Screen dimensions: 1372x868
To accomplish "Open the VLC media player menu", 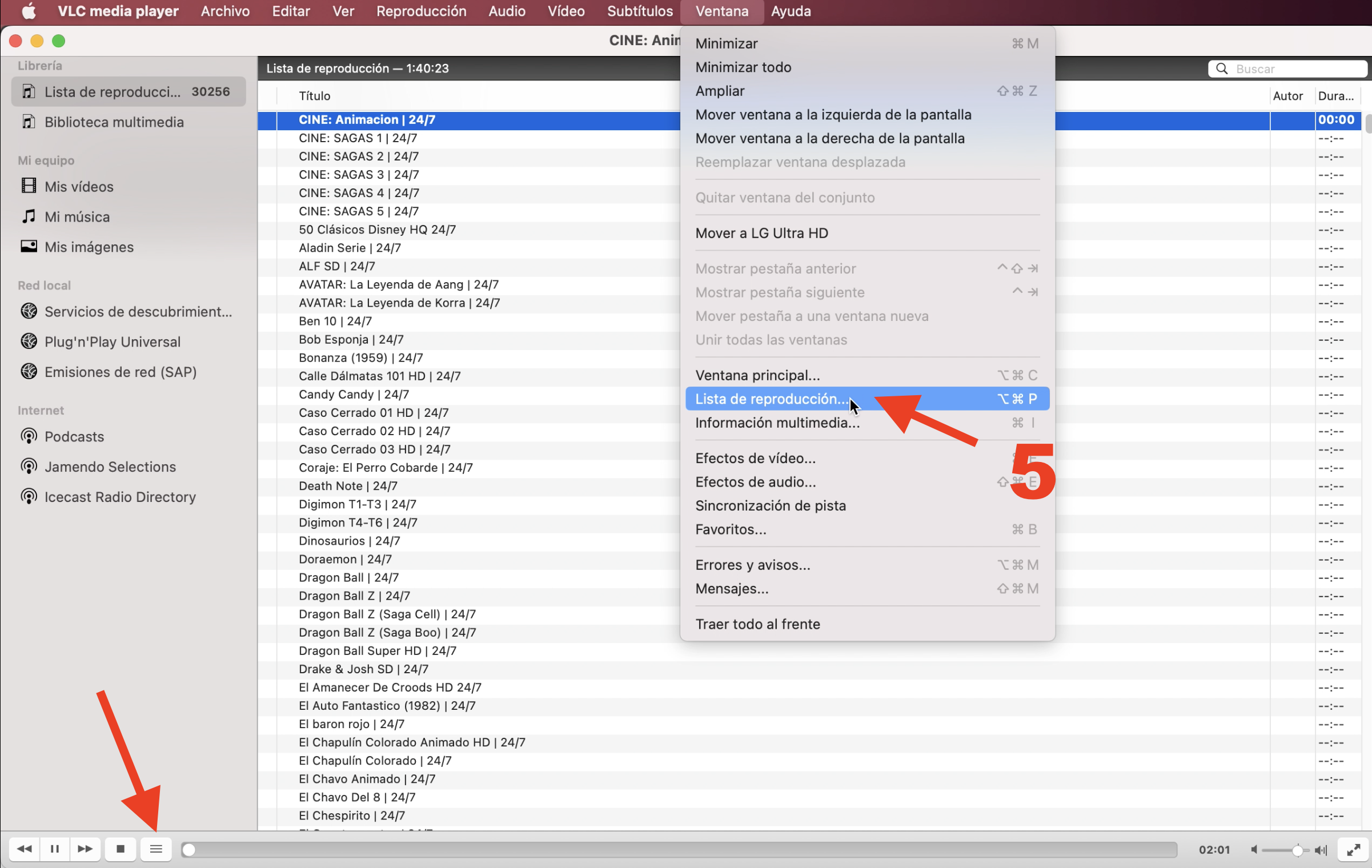I will click(118, 11).
